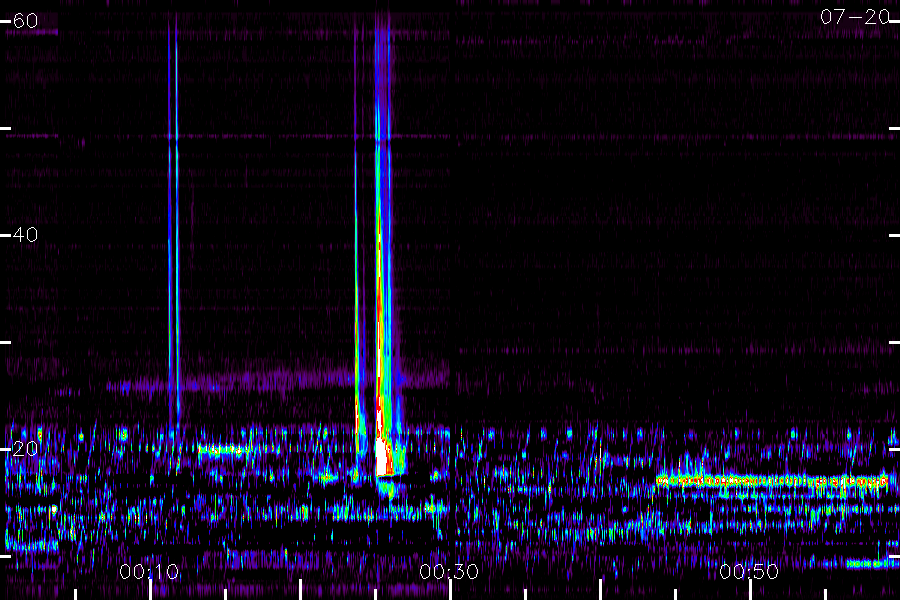Select the 00:30 time axis label
The image size is (900, 600).
click(x=449, y=572)
